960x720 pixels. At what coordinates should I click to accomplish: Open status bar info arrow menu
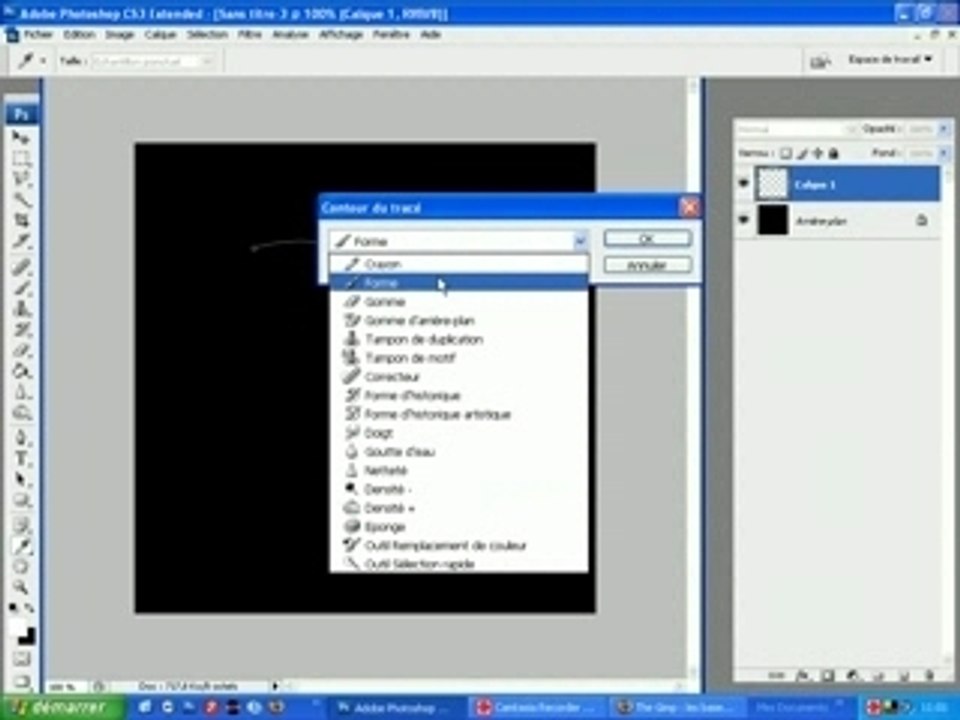click(276, 686)
